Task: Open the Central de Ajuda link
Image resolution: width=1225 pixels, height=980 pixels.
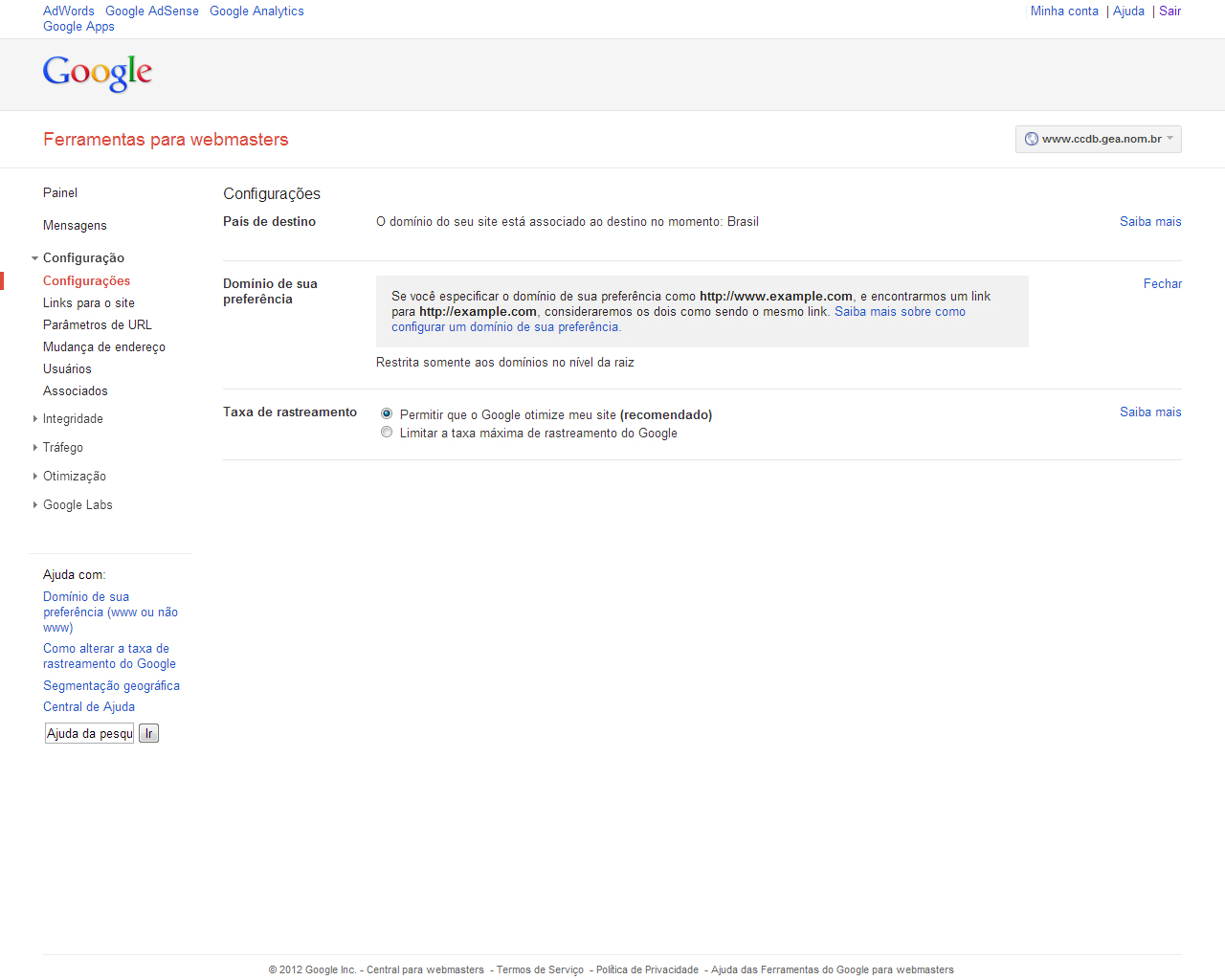Action: click(x=89, y=706)
